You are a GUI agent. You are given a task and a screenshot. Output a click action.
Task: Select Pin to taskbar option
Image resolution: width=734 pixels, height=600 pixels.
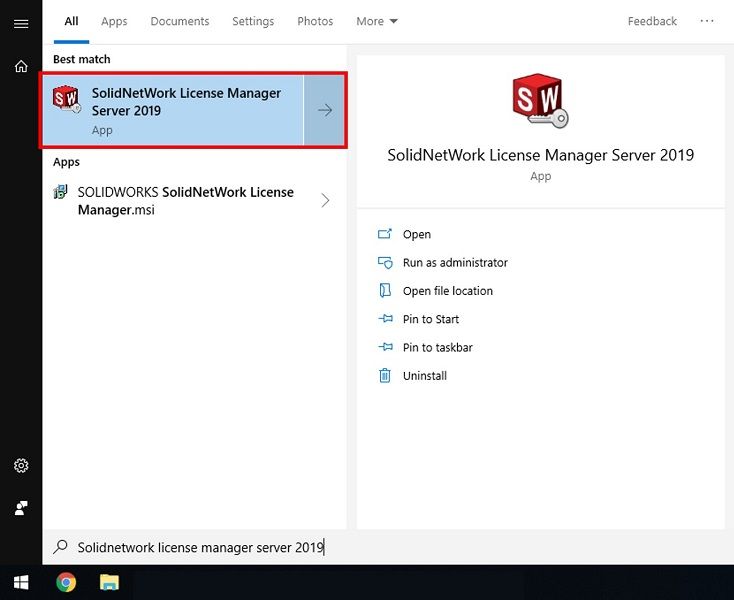point(437,348)
